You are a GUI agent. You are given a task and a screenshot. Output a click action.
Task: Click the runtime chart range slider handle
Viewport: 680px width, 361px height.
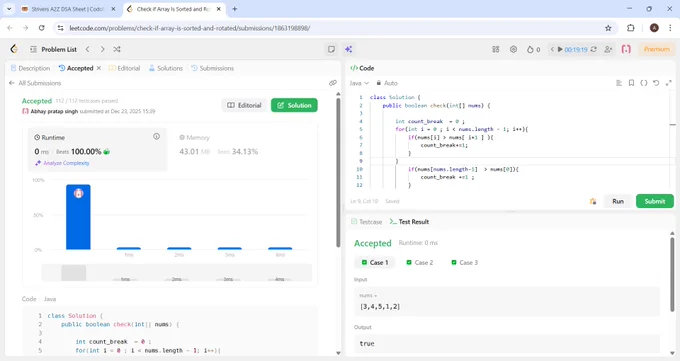(x=73, y=273)
